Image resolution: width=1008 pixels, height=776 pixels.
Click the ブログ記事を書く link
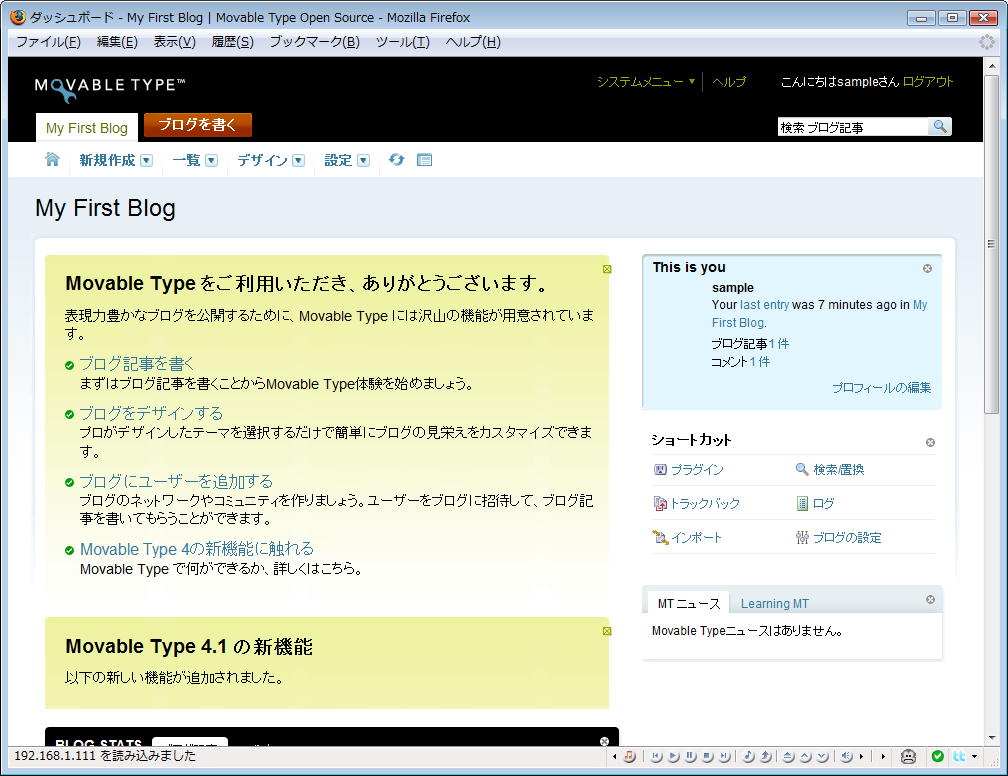136,364
